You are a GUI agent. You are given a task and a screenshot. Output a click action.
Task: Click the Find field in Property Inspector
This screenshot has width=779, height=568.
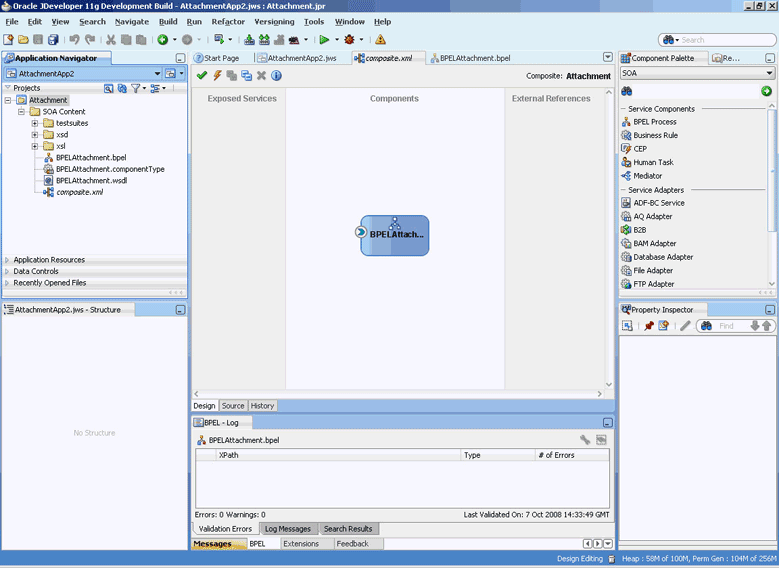729,326
